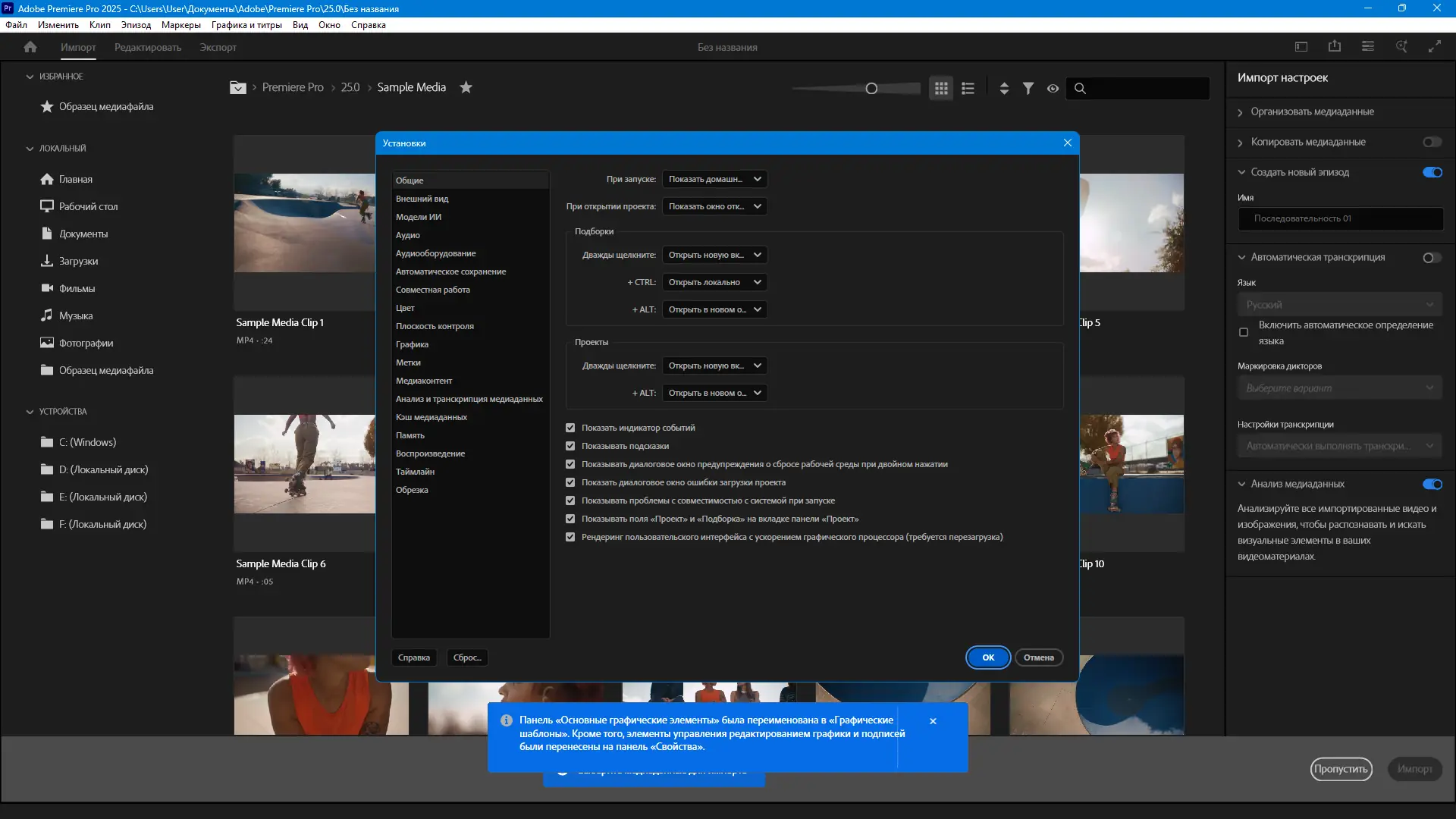Open Подборки Дважды щелкните dropdown

click(714, 255)
